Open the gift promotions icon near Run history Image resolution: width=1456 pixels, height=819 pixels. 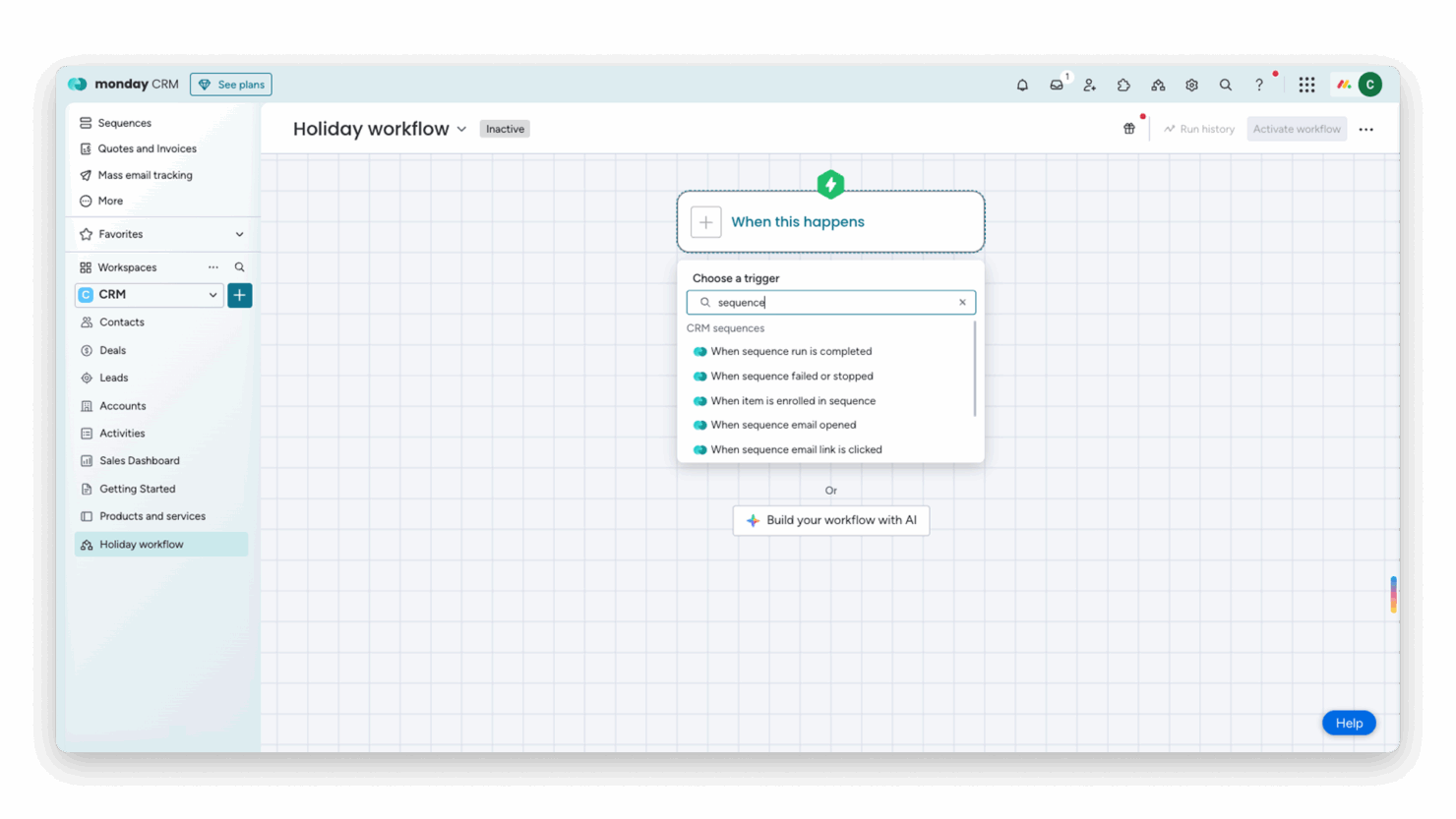click(1128, 128)
